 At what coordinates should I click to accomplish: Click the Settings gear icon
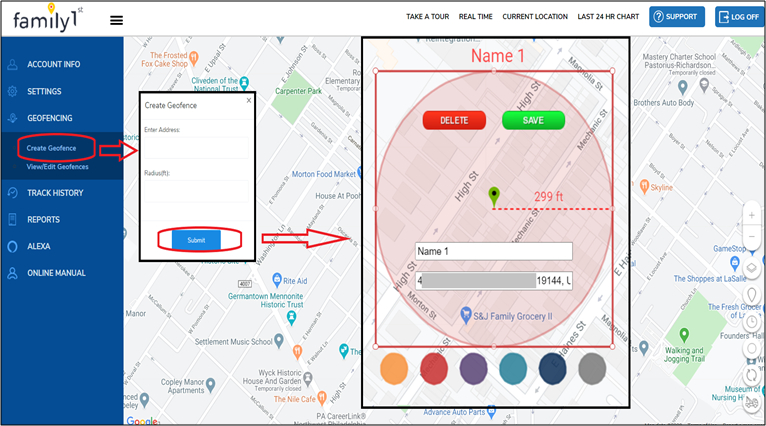tap(13, 91)
